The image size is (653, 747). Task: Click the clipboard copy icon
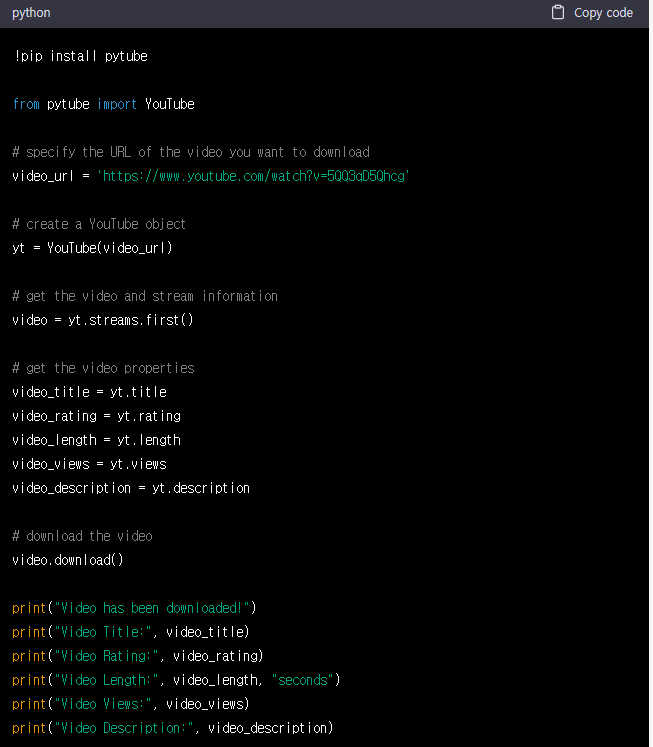[x=558, y=12]
